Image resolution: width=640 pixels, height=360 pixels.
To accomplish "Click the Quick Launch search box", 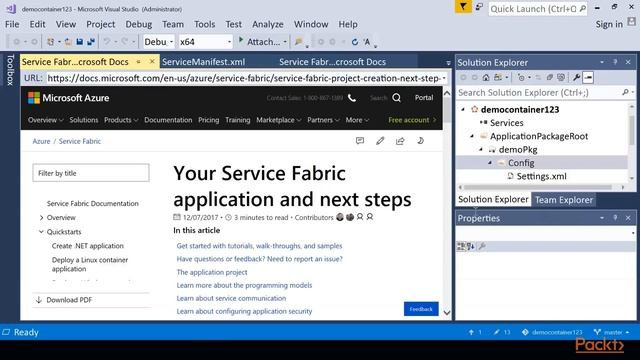I will (x=538, y=9).
